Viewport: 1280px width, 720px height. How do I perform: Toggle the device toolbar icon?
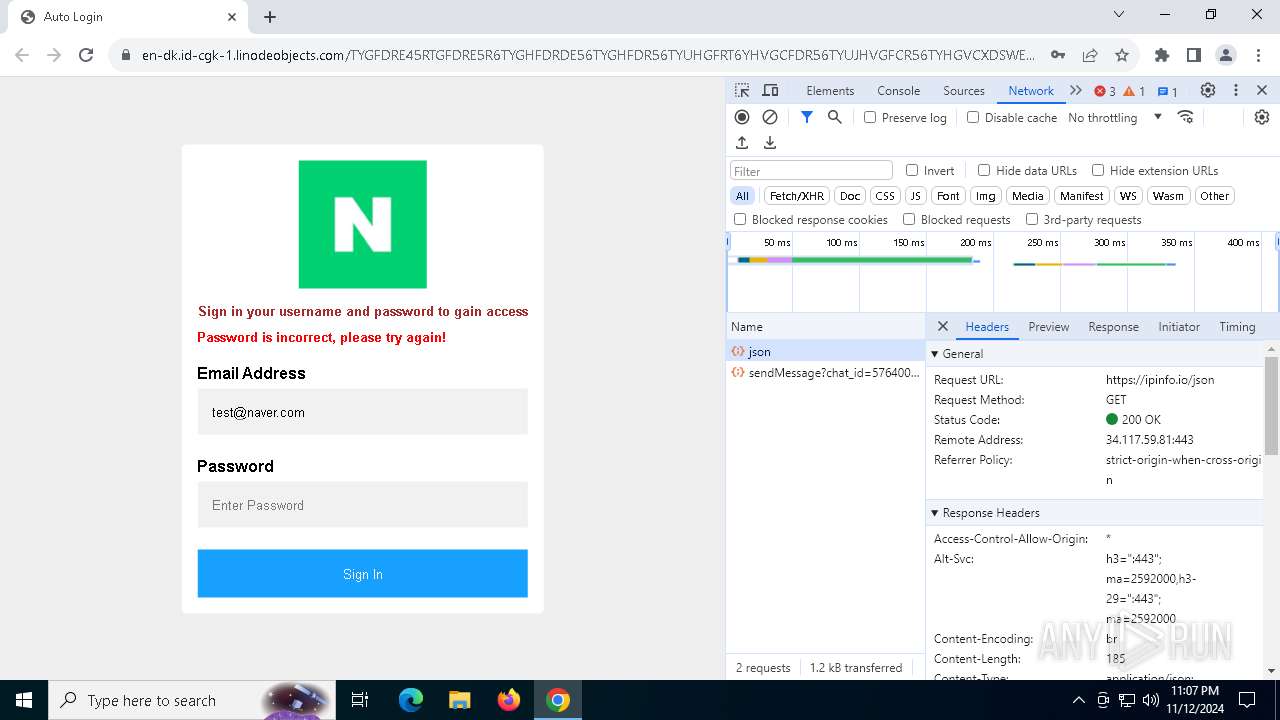coord(770,90)
